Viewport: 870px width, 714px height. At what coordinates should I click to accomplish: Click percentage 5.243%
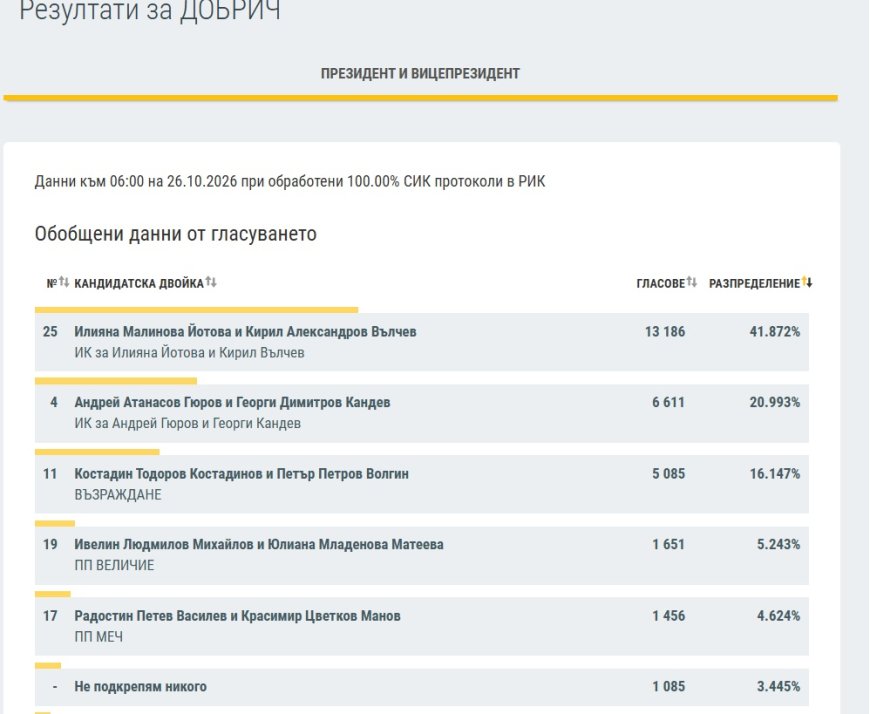[778, 544]
